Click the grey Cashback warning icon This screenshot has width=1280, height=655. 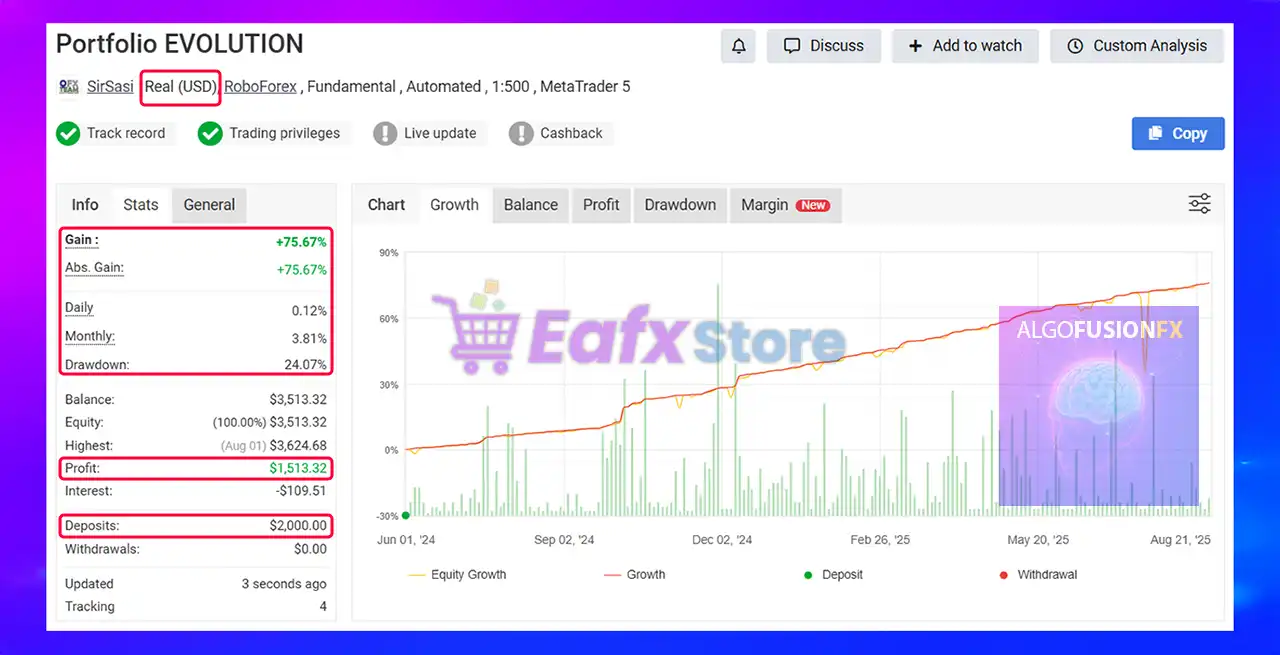click(x=521, y=133)
